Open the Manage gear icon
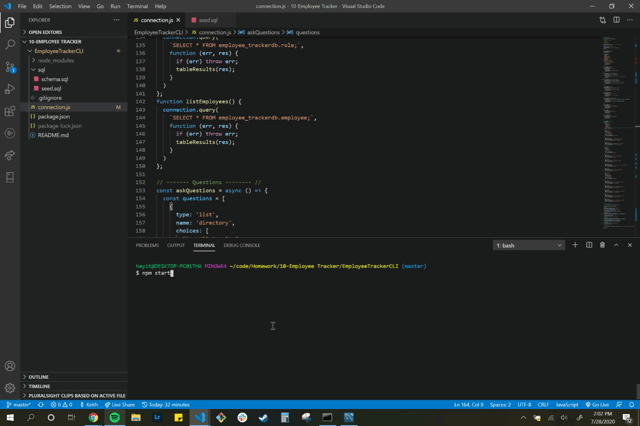The width and height of the screenshot is (640, 426). (x=10, y=388)
